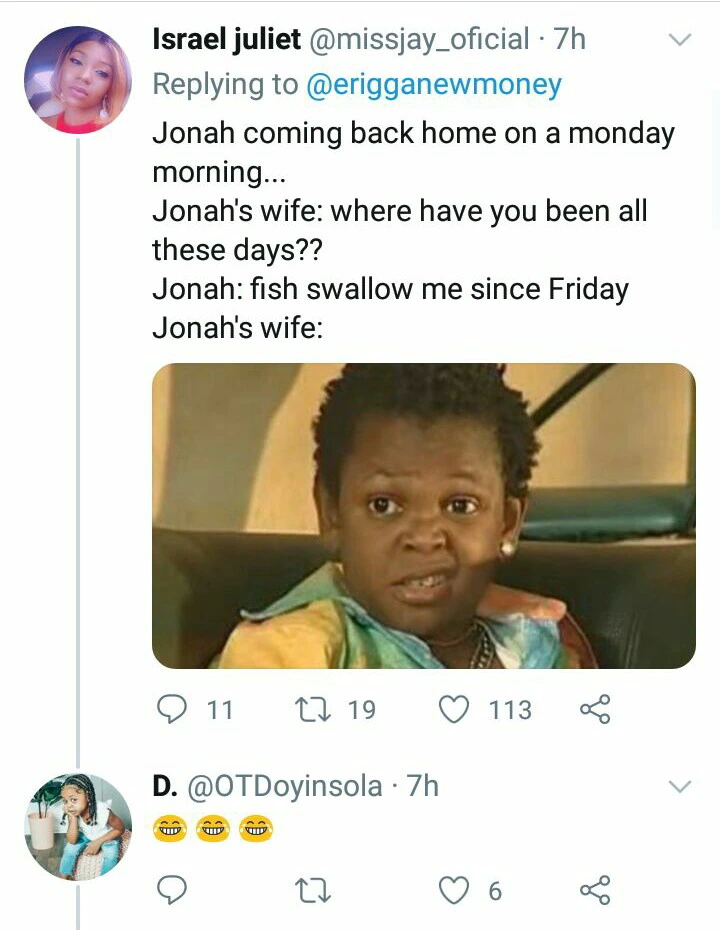Expand options chevron on D.'s tweet
This screenshot has height=930, width=720.
[x=679, y=787]
